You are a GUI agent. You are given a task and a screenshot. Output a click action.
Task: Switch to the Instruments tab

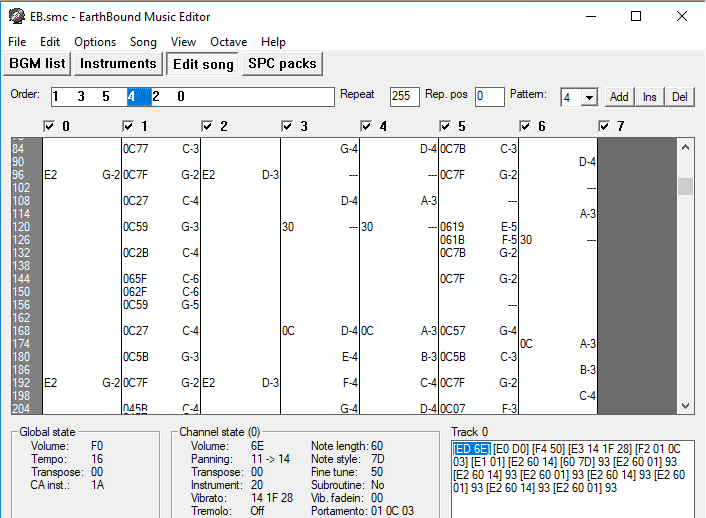click(118, 64)
